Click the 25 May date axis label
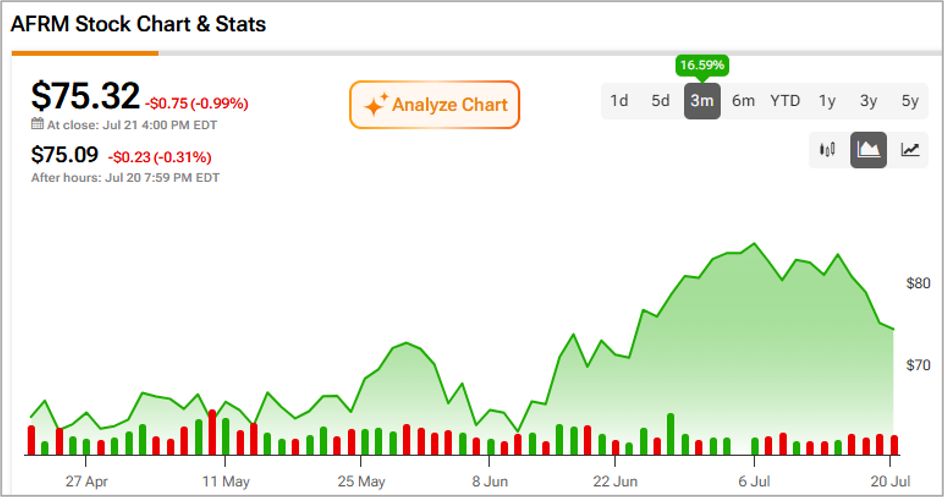Viewport: 944px width, 497px height. (x=361, y=481)
